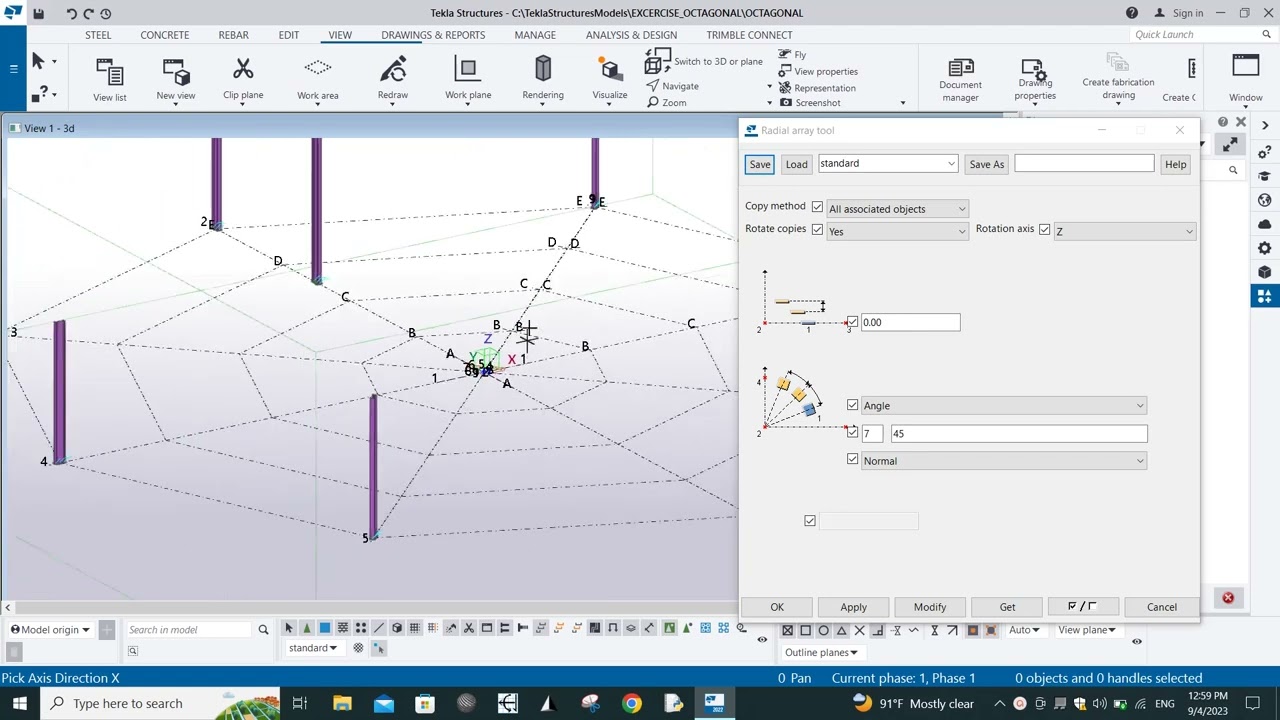Open the Window tool in ribbon
This screenshot has height=720, width=1280.
click(1245, 80)
